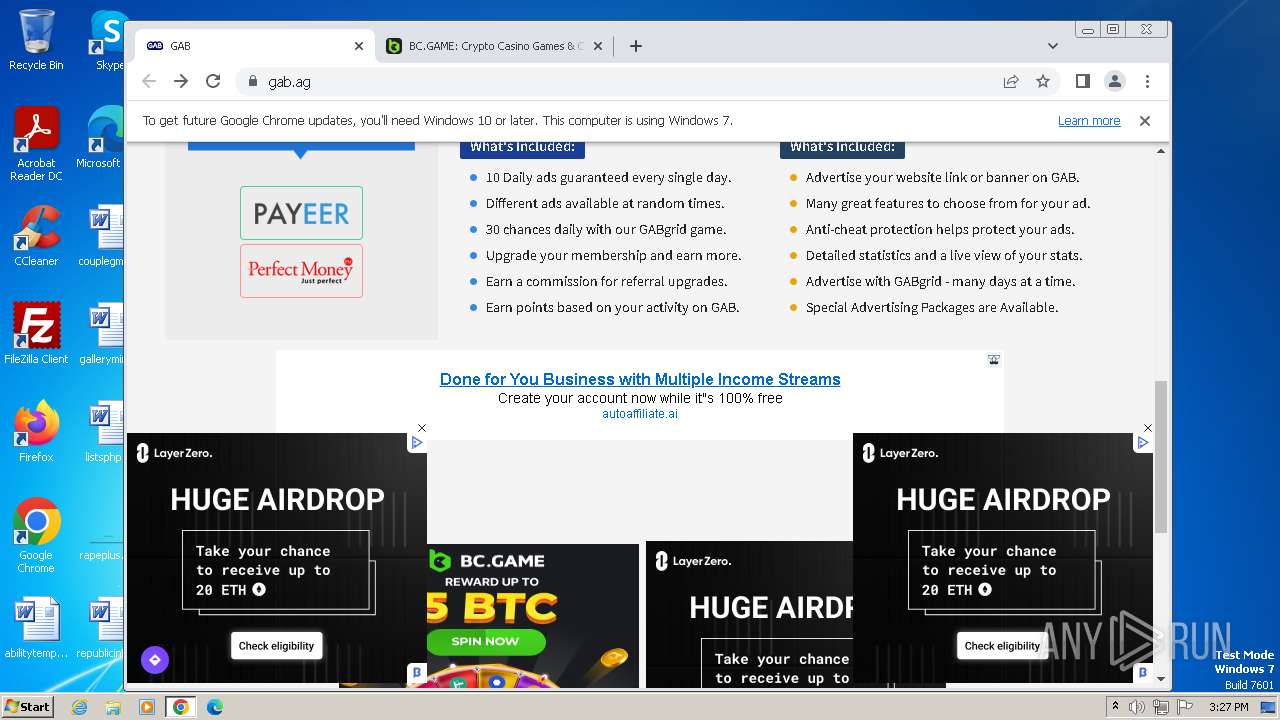1280x720 pixels.
Task: Click the Perfect Money logo
Action: (x=301, y=271)
